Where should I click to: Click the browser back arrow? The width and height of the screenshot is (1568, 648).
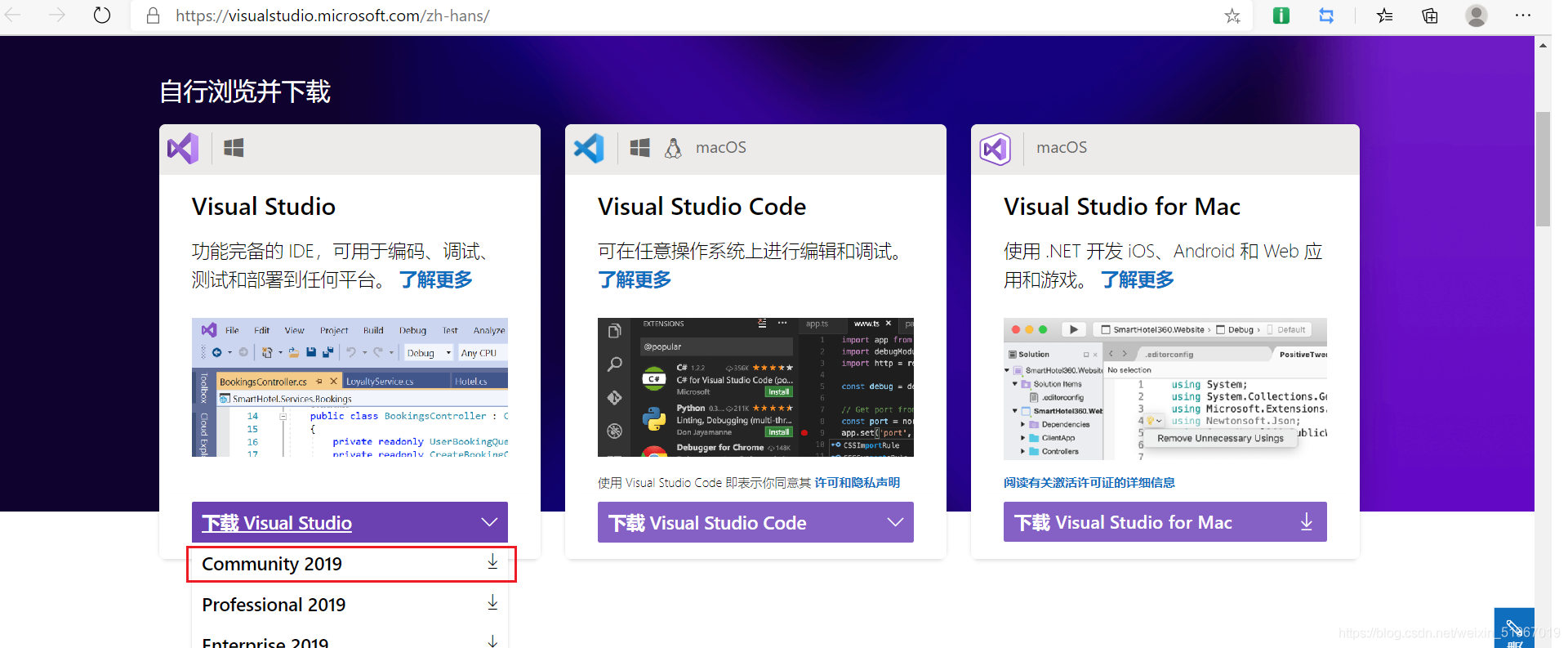pyautogui.click(x=13, y=15)
